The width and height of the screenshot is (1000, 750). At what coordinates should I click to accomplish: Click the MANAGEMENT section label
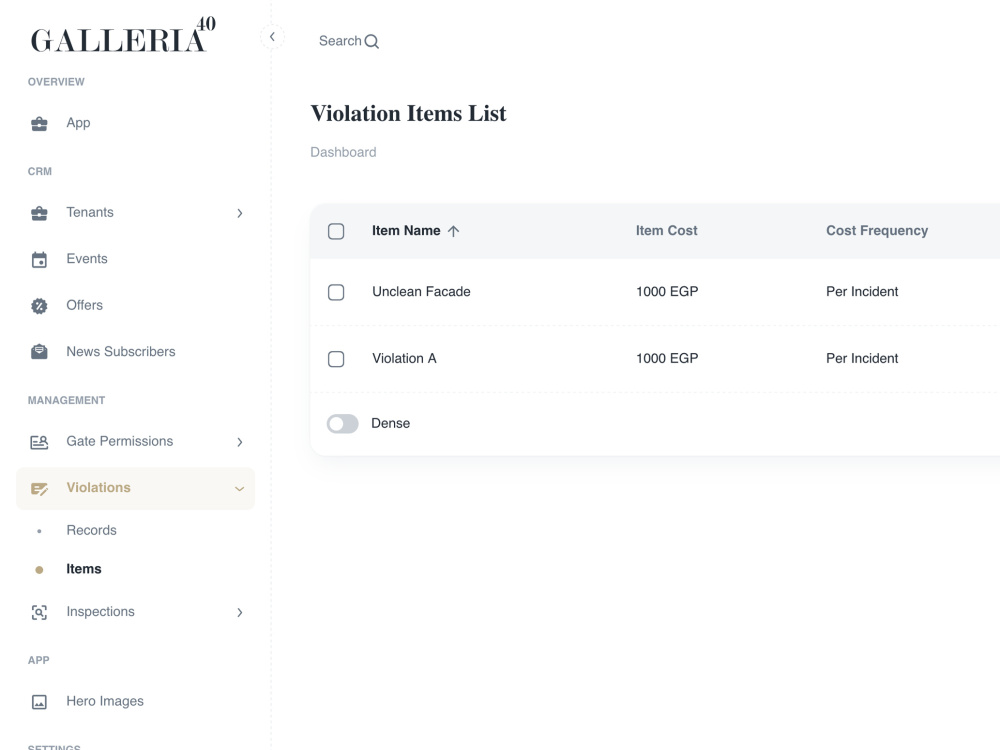[66, 401]
